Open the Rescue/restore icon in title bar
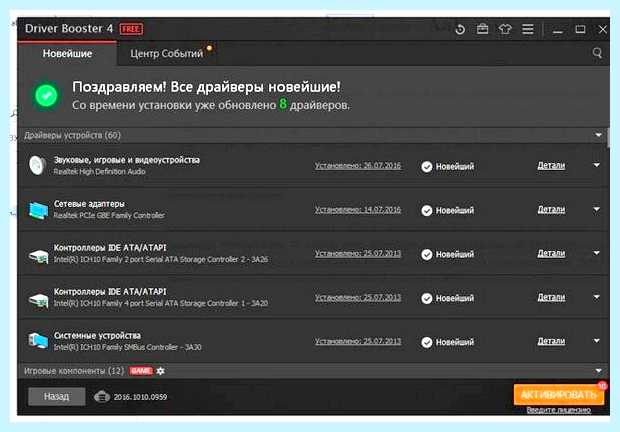Viewport: 620px width, 432px height. click(460, 29)
